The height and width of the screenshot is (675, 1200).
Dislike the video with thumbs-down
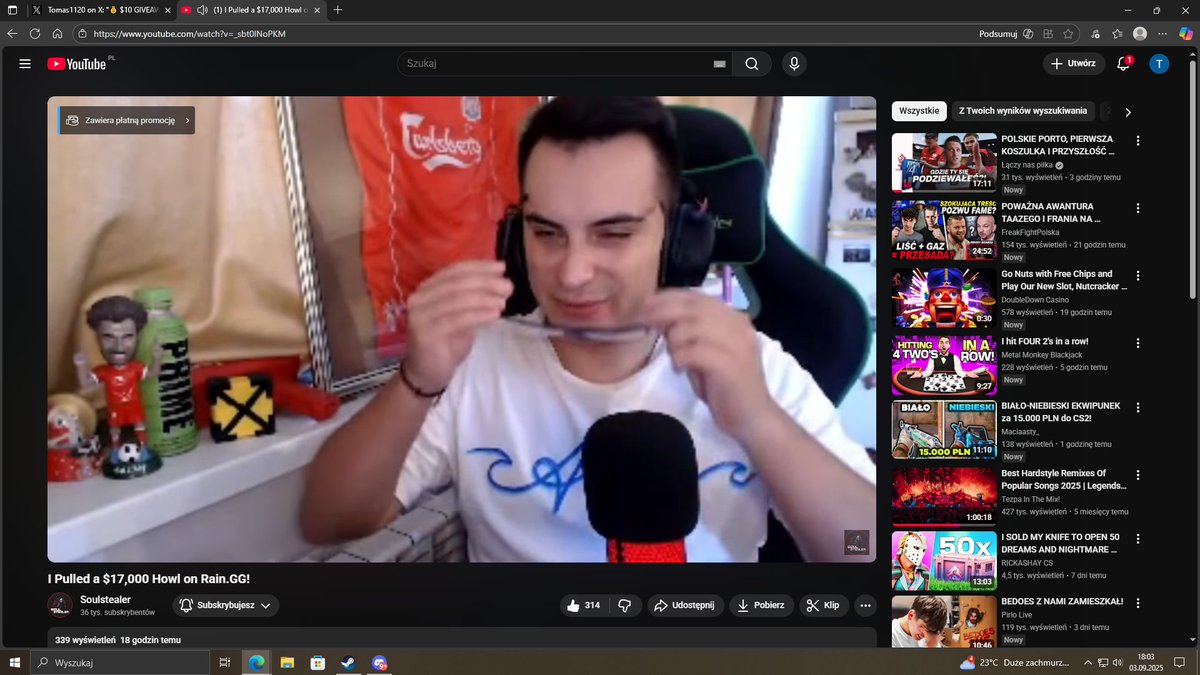pyautogui.click(x=625, y=605)
